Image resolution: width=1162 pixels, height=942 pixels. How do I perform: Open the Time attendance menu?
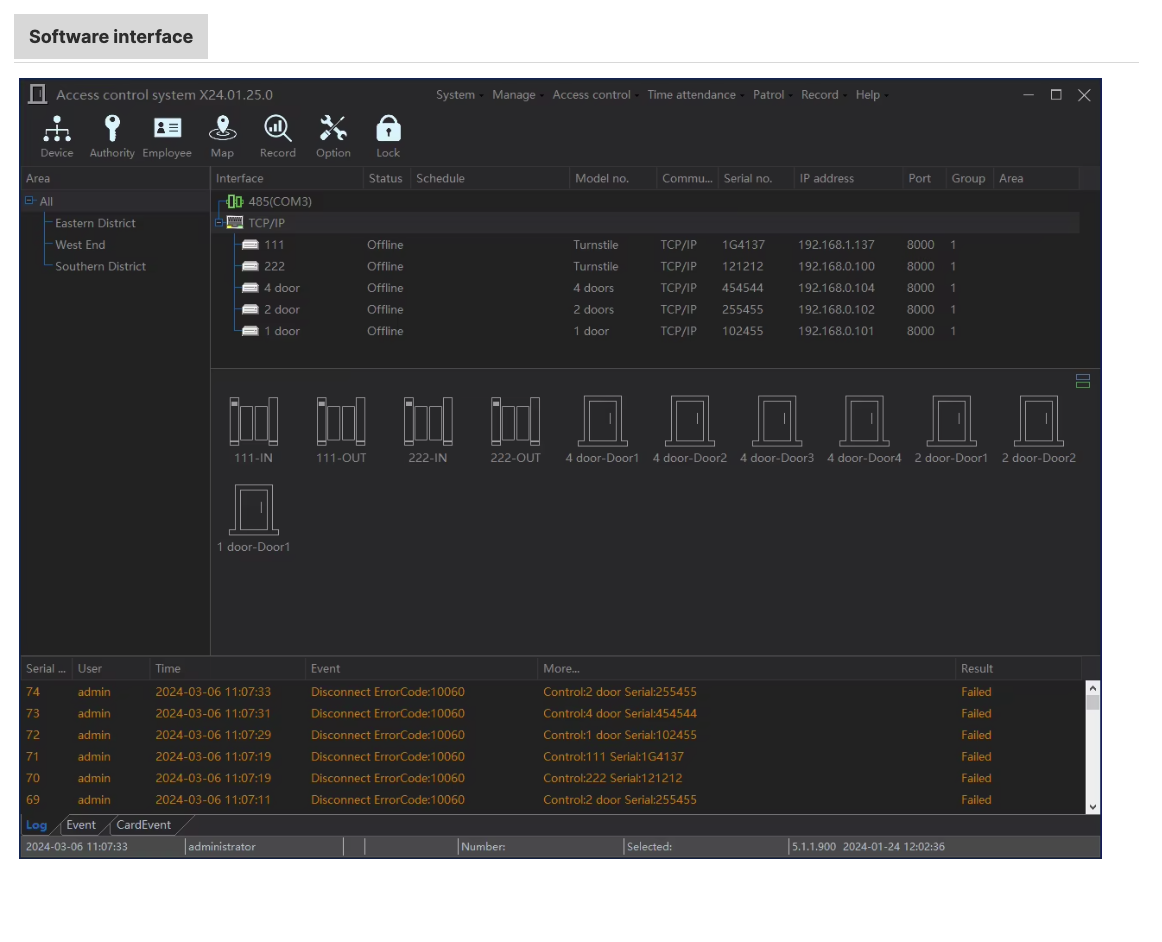(x=691, y=95)
